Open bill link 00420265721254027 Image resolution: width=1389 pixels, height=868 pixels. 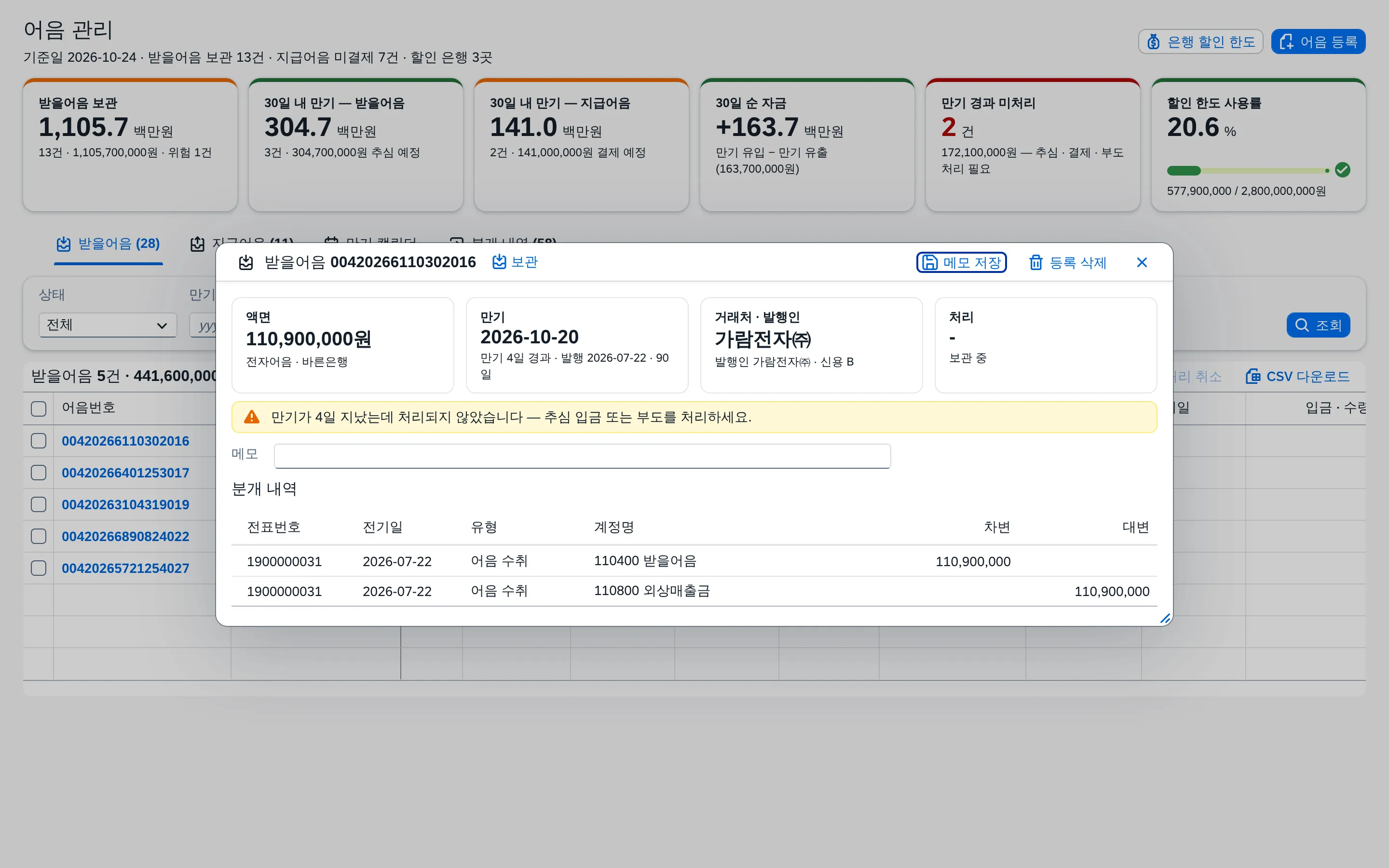coord(125,569)
